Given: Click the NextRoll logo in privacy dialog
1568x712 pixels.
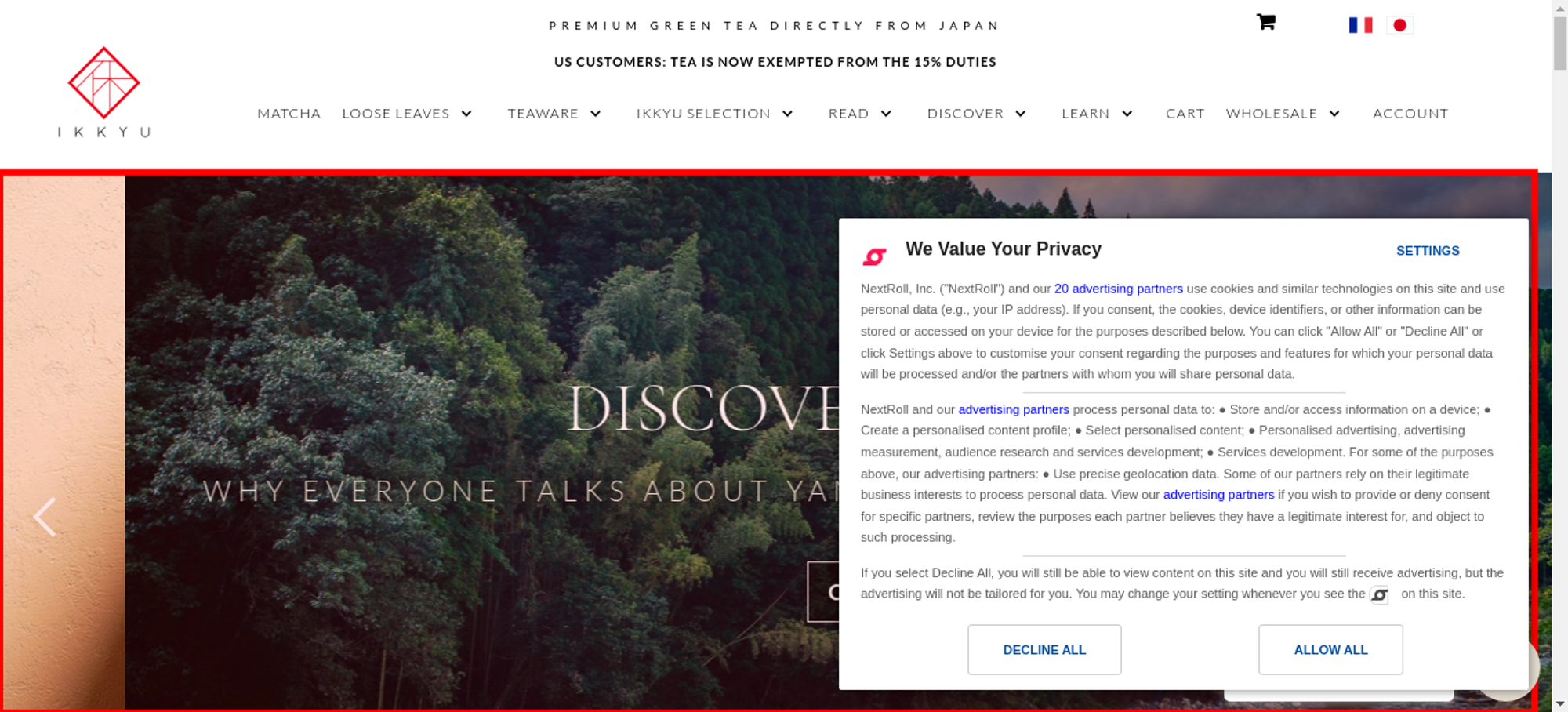Looking at the screenshot, I should click(874, 256).
